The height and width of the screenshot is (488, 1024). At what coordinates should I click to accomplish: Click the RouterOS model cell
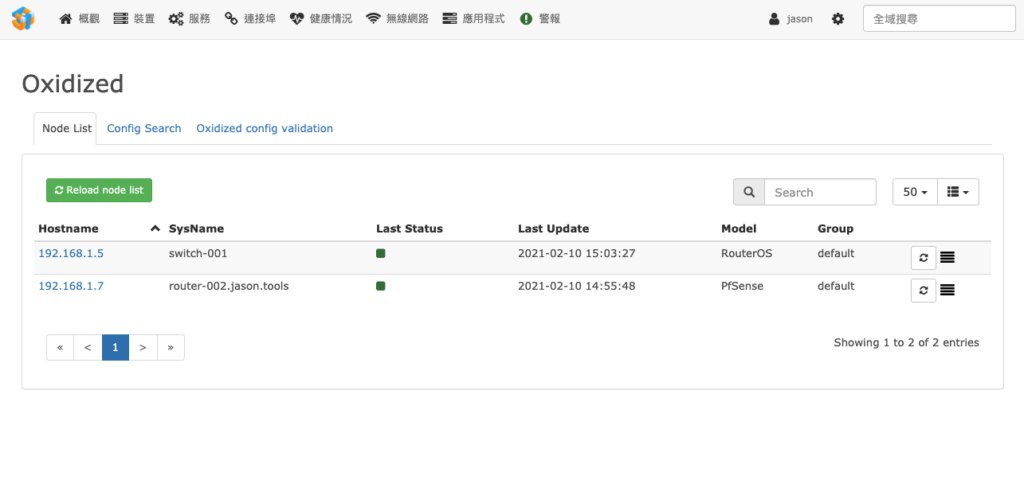click(746, 253)
